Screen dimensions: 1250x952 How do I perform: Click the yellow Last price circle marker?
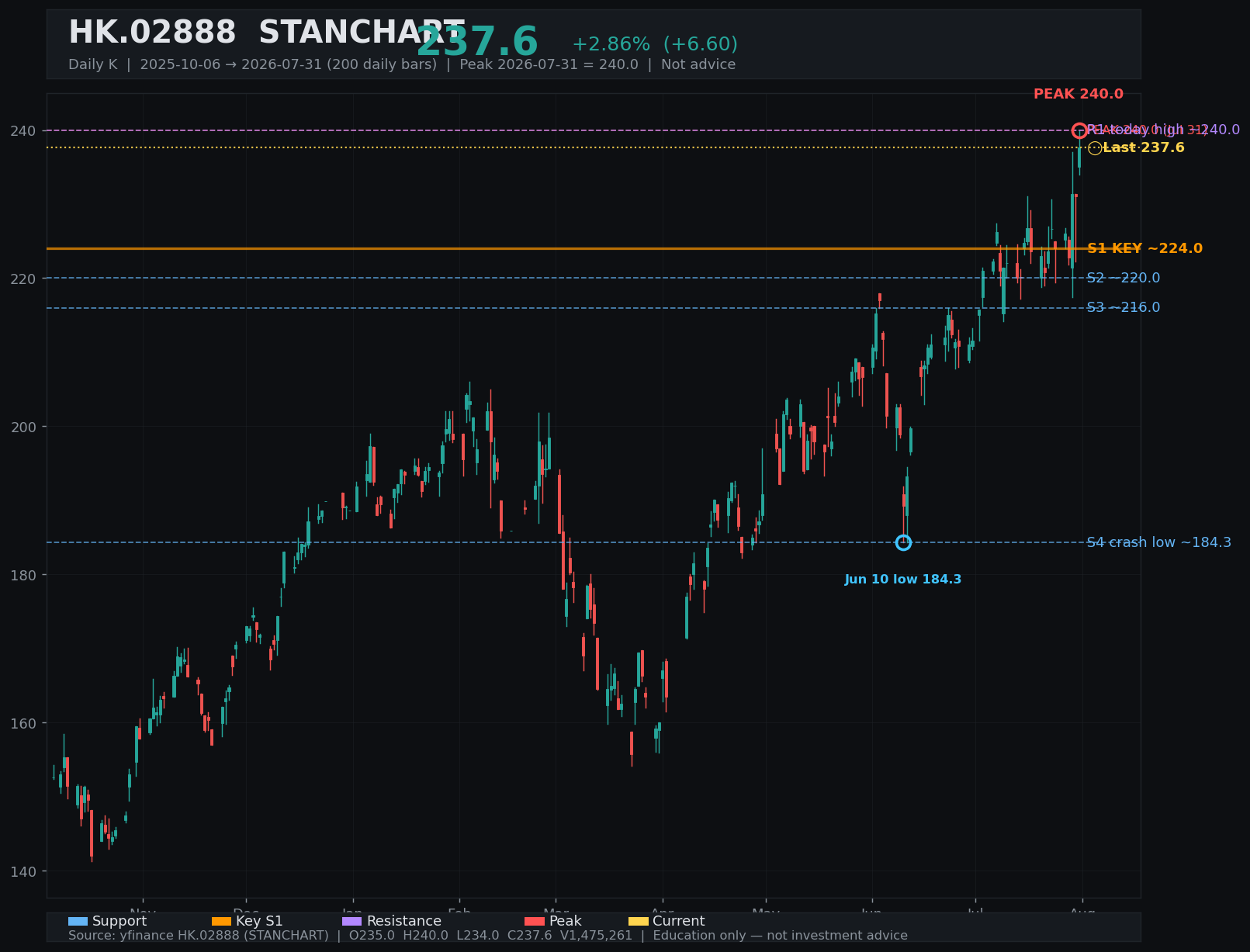pos(1095,148)
